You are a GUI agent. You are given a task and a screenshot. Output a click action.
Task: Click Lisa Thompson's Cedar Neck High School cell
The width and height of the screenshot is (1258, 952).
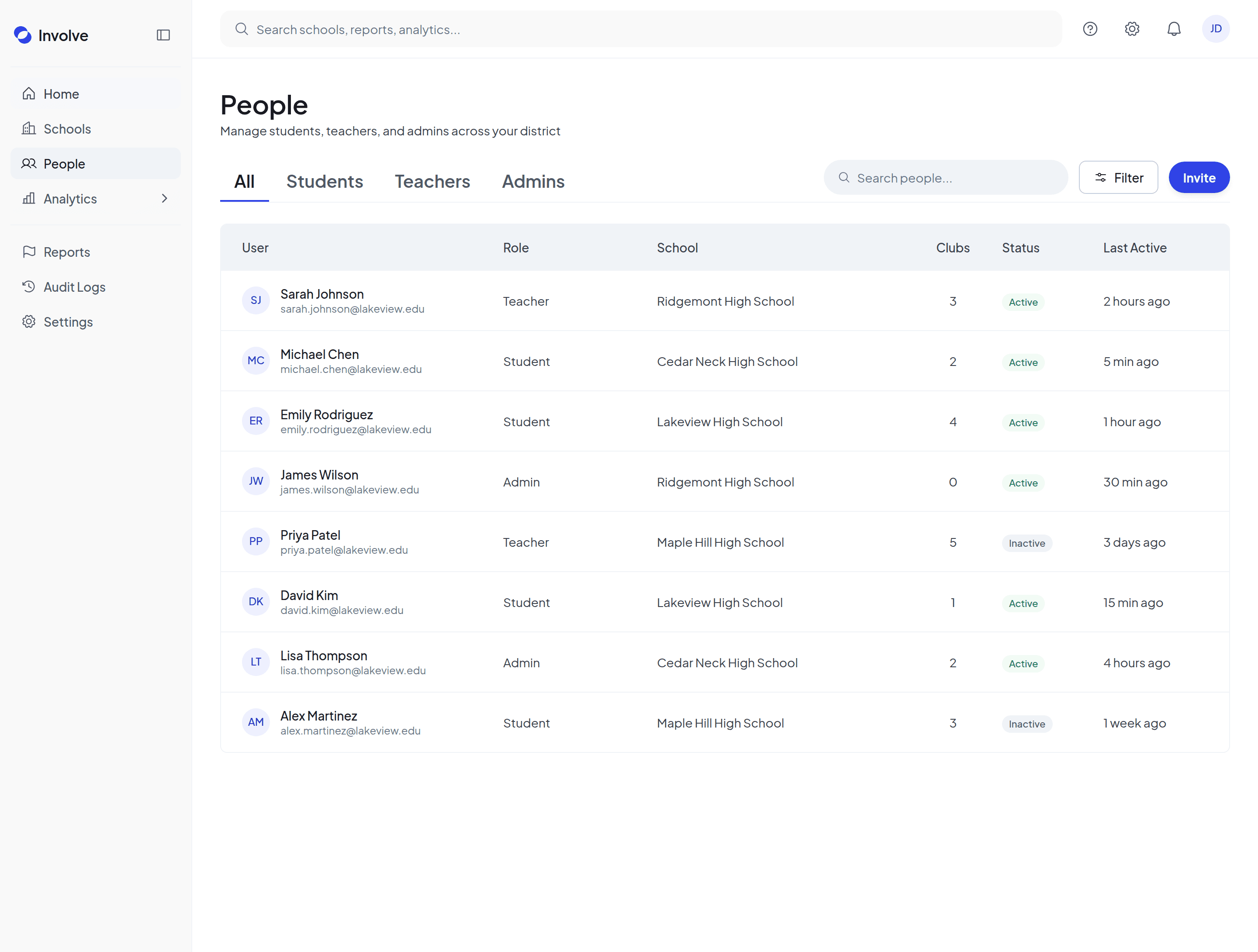point(727,662)
